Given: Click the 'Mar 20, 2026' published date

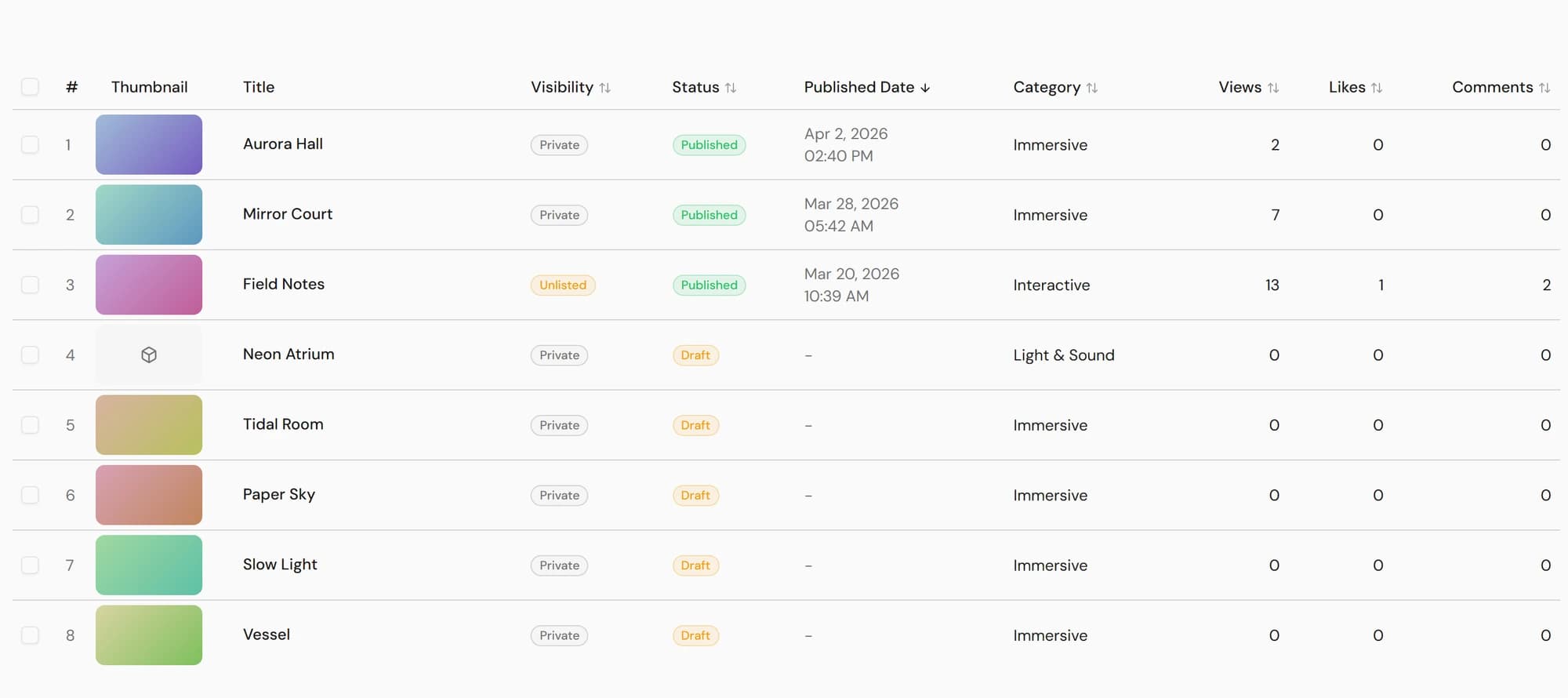Looking at the screenshot, I should (851, 274).
